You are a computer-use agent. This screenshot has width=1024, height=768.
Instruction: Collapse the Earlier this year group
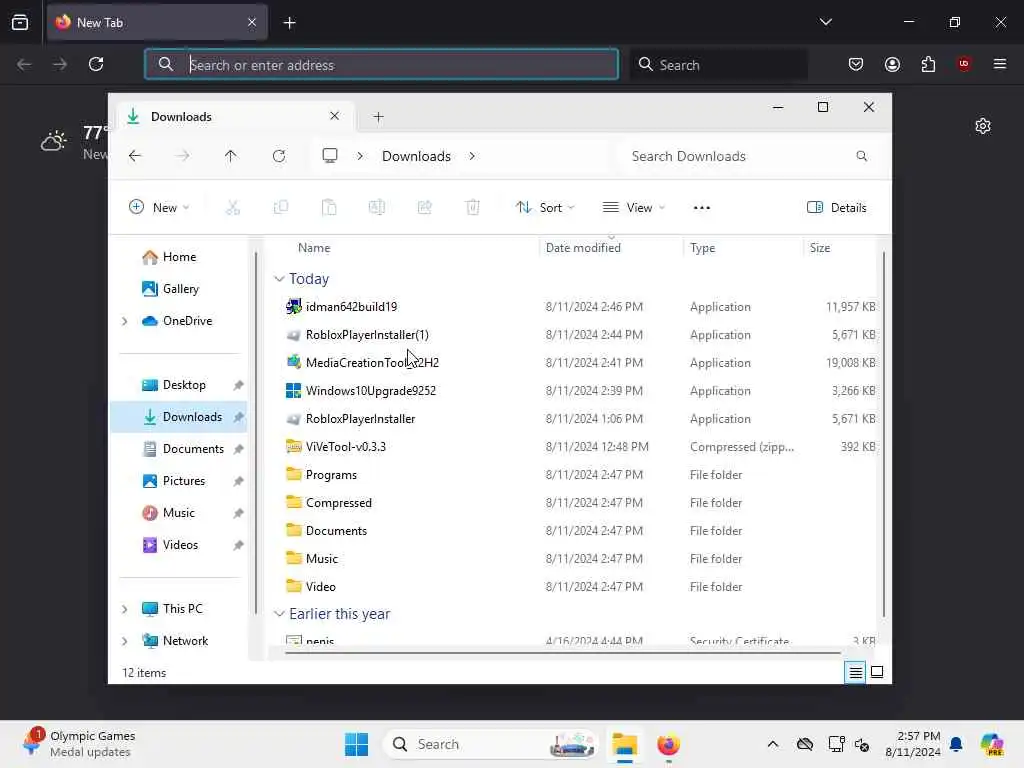pyautogui.click(x=279, y=614)
